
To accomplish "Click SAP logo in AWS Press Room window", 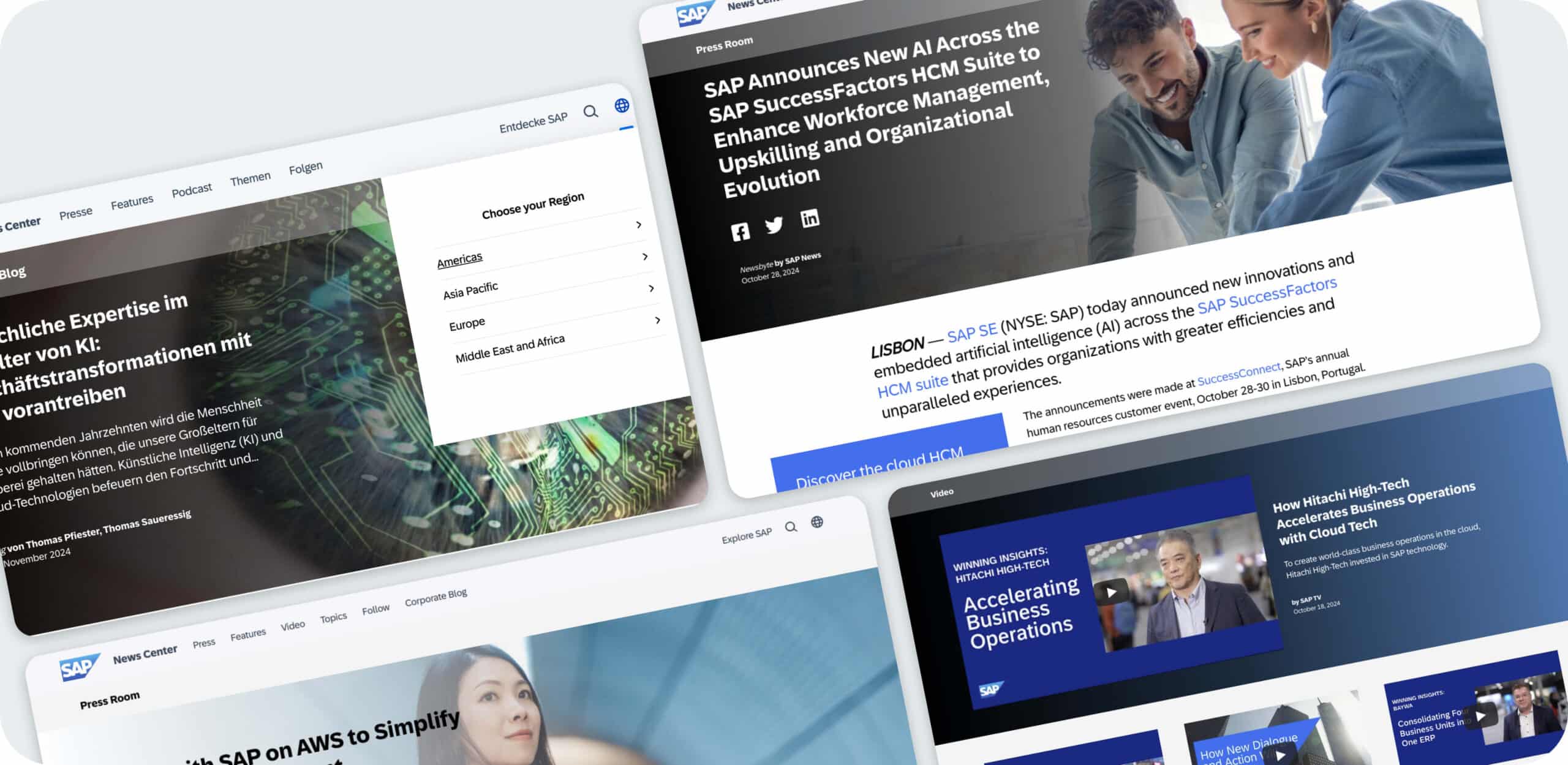I will (x=80, y=668).
